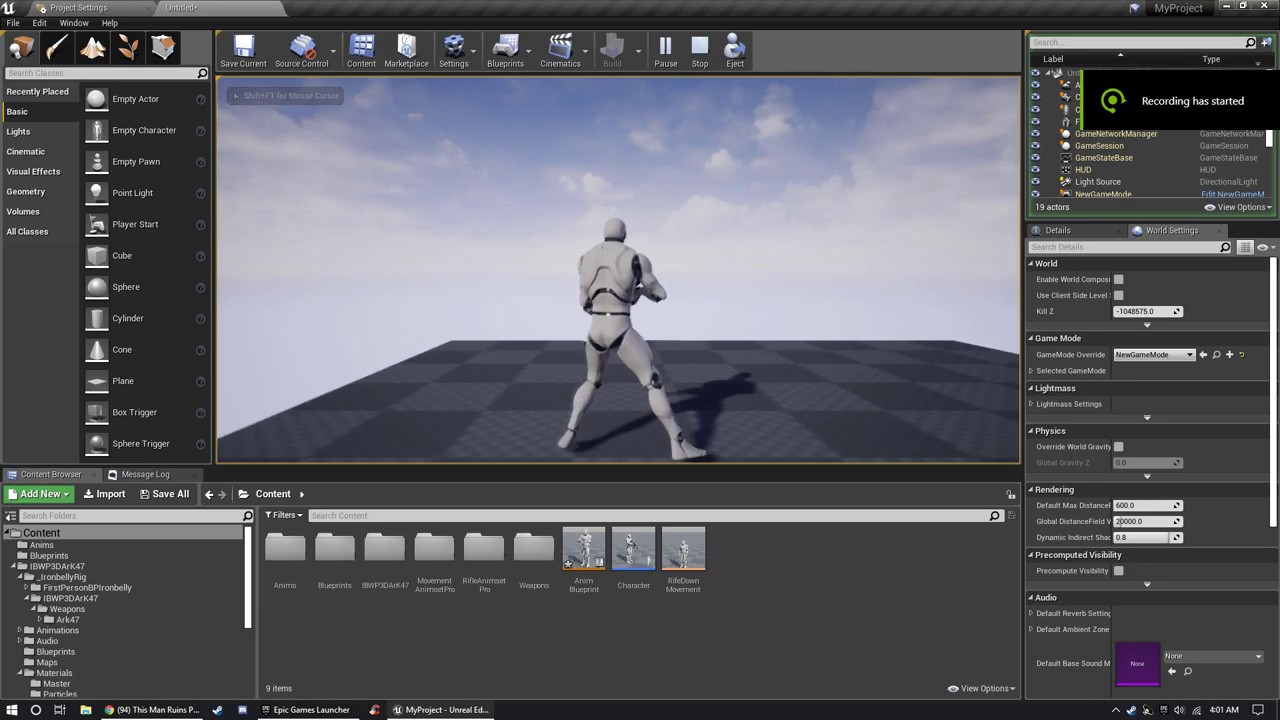Toggle visibility of GameNetworkManager actor

(x=1035, y=134)
